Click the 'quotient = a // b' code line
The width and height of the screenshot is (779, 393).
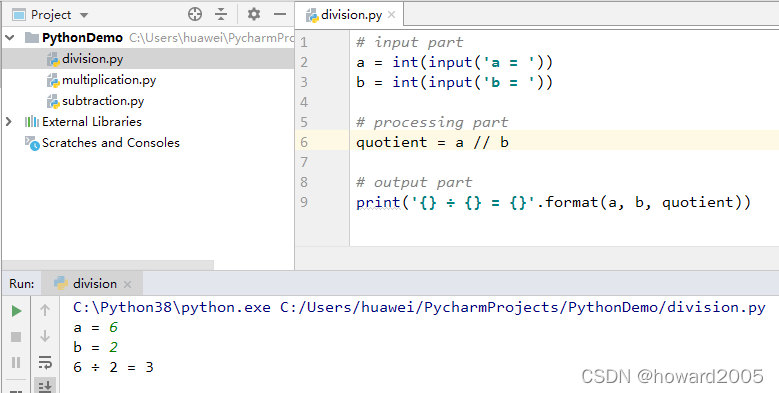pyautogui.click(x=432, y=143)
